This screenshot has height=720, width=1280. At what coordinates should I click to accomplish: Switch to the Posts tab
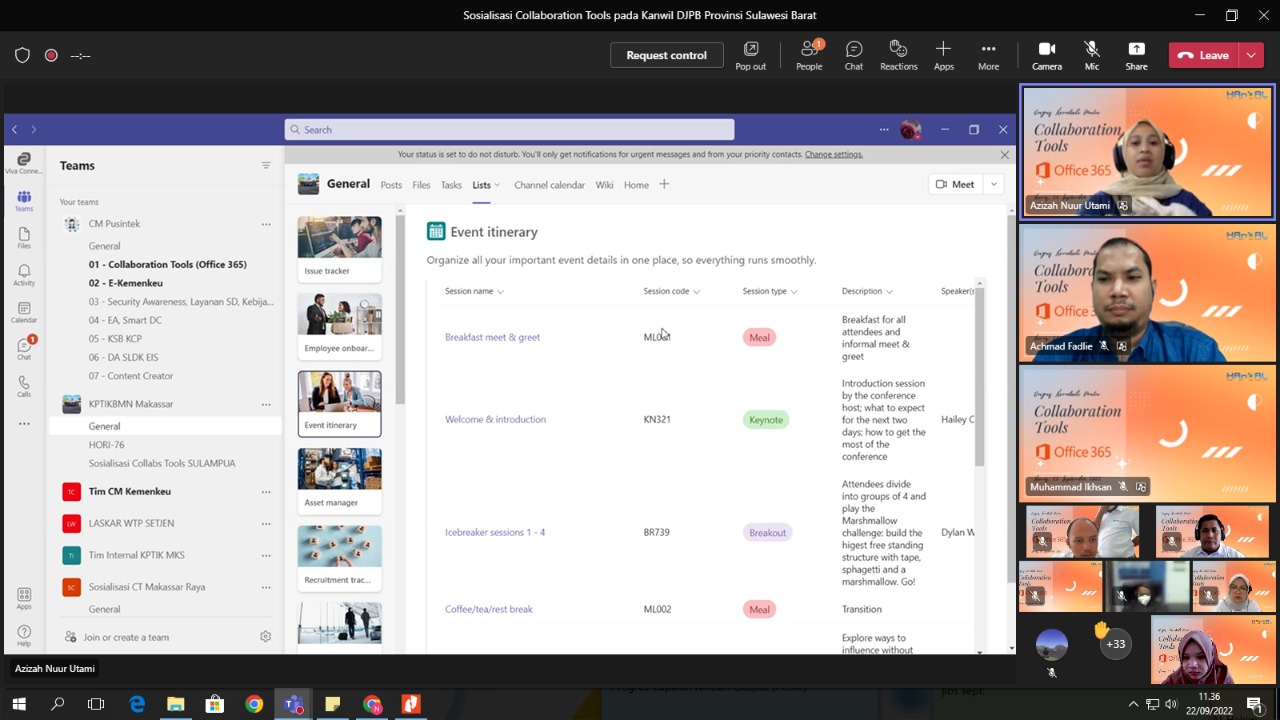[391, 185]
